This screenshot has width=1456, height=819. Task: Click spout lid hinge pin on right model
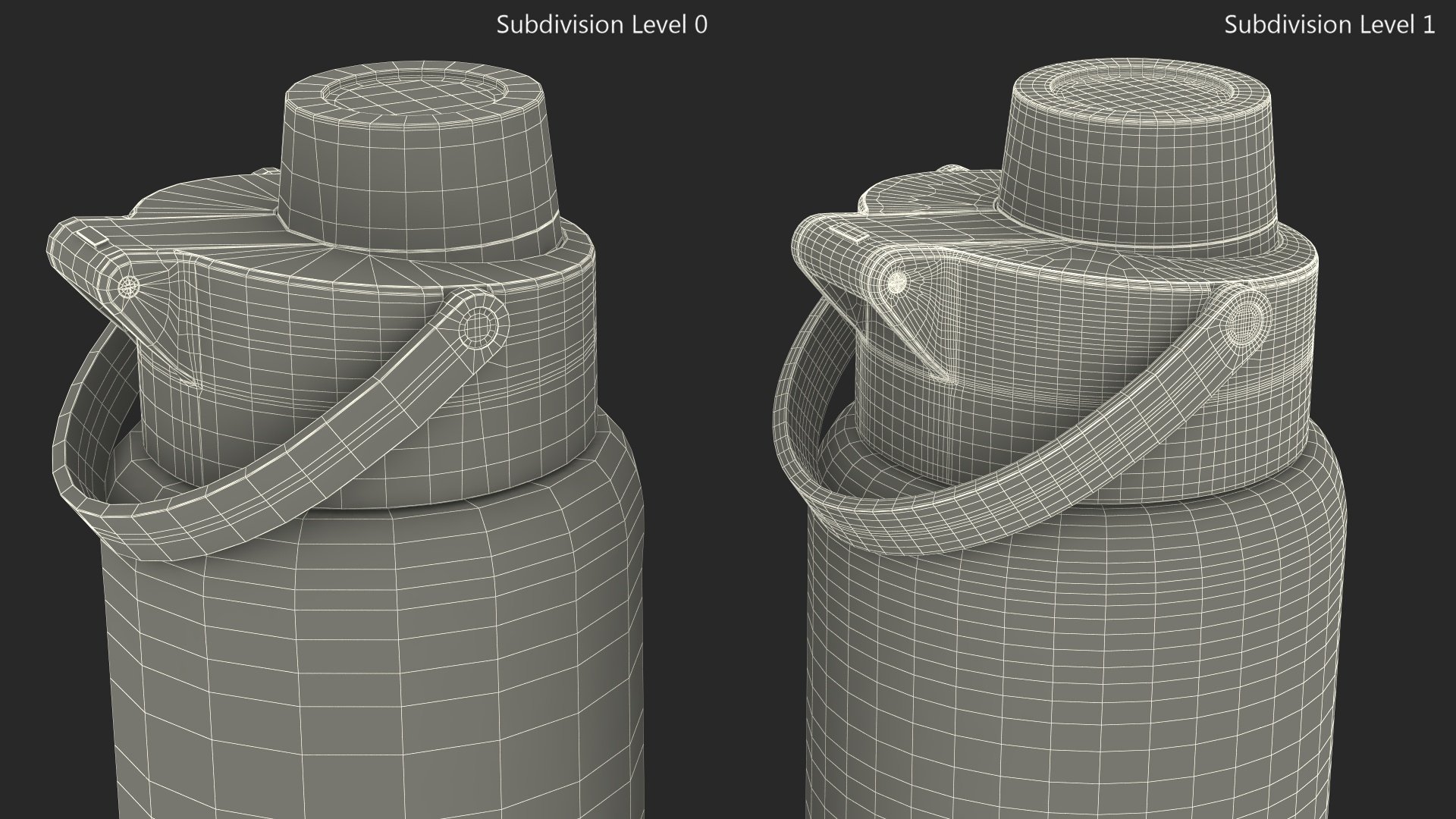click(x=897, y=283)
